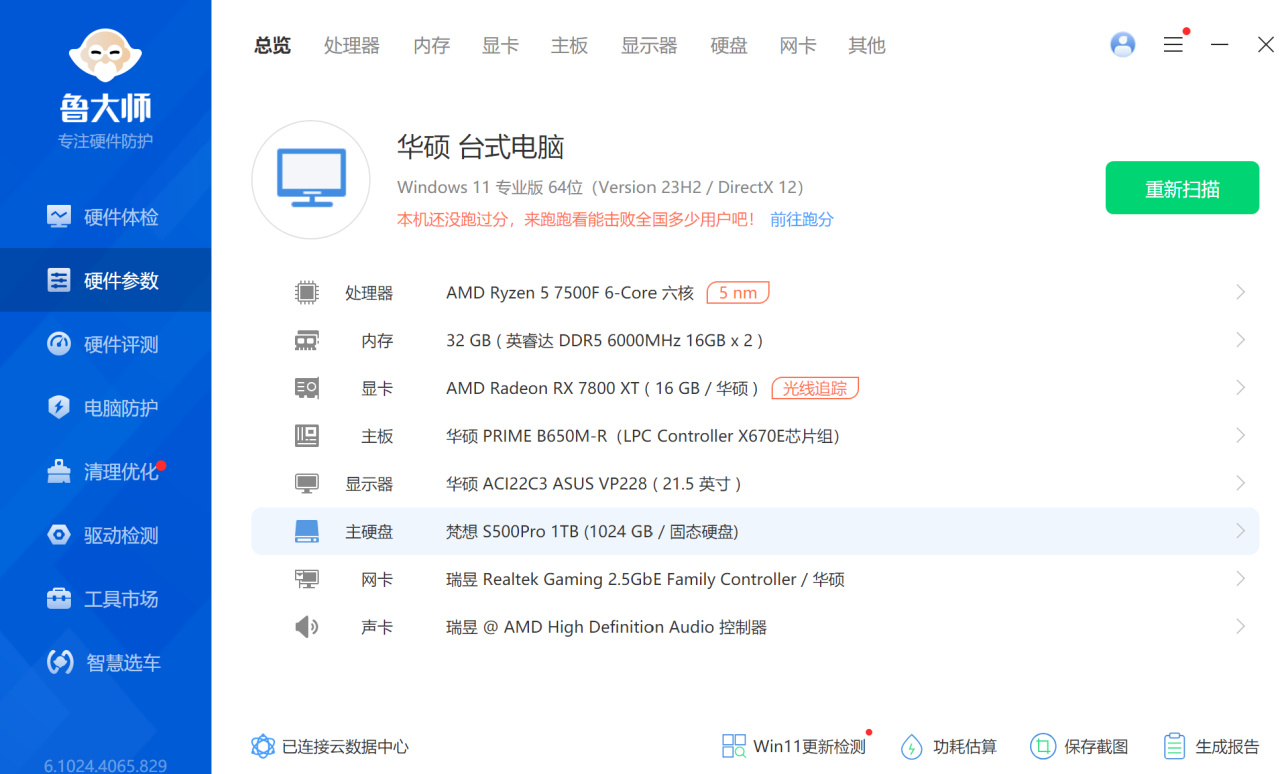Screen dimensions: 1280x774
Task: Select AMD Ryzen 5 7500F processor text
Action: click(570, 293)
